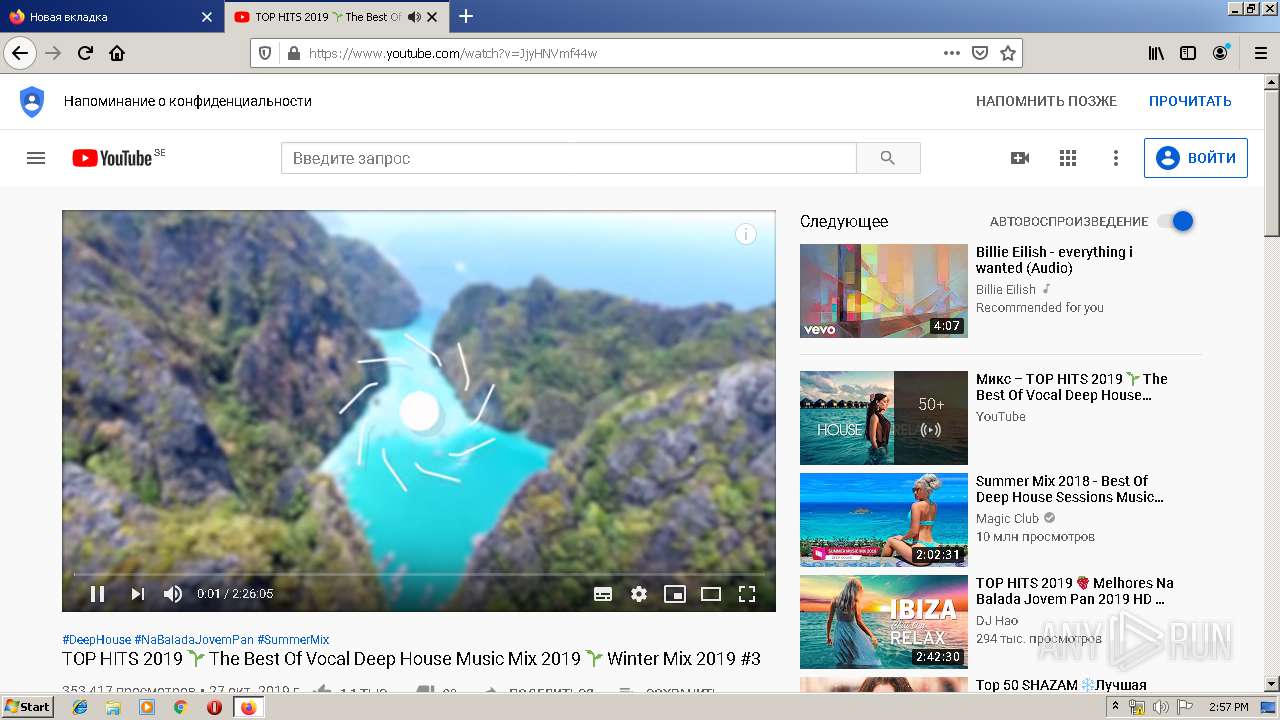Open a new browser tab

click(x=466, y=16)
